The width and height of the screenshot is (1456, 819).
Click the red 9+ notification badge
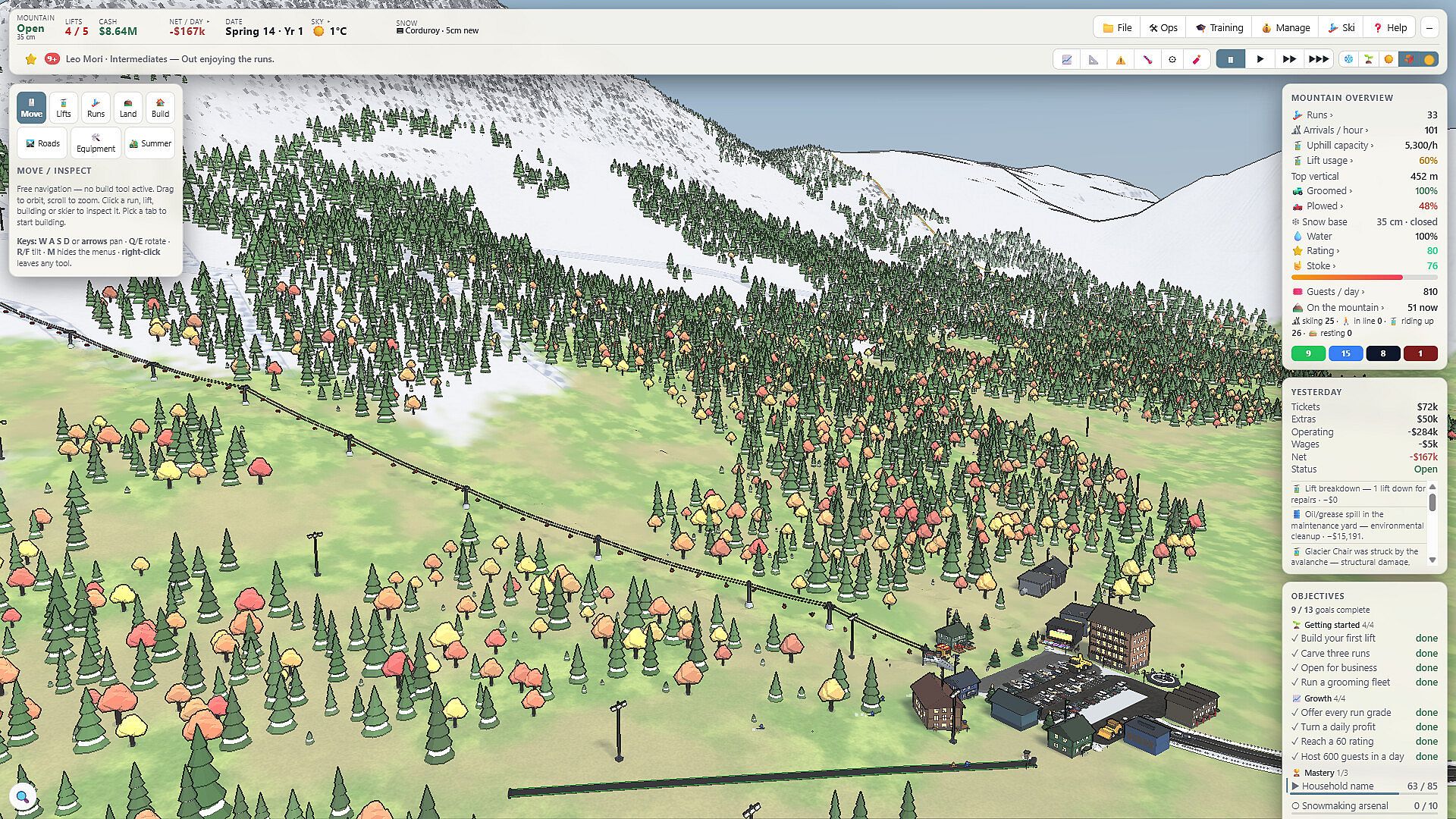point(52,59)
